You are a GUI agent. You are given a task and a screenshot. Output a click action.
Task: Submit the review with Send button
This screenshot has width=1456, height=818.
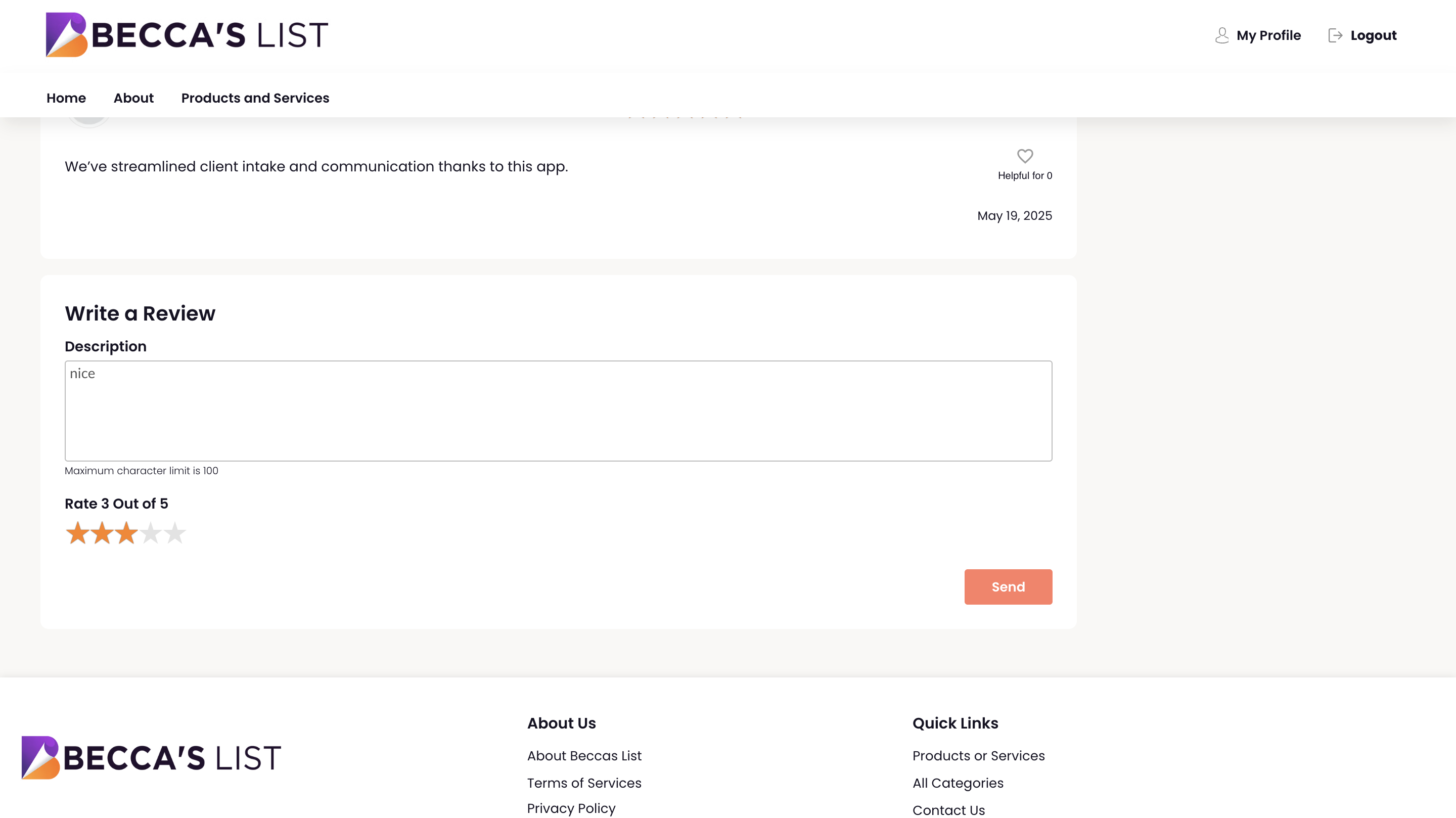1008,587
